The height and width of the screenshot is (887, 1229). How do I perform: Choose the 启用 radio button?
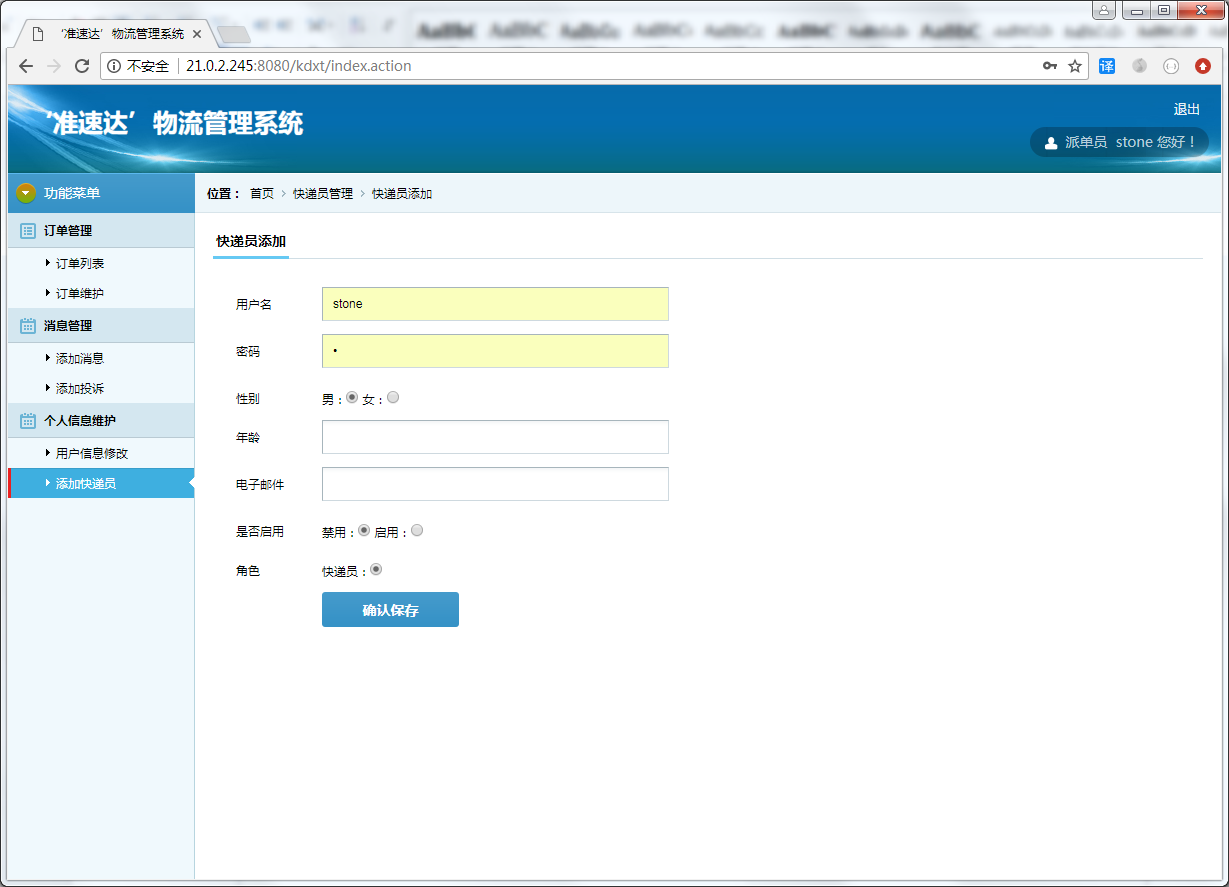(417, 530)
